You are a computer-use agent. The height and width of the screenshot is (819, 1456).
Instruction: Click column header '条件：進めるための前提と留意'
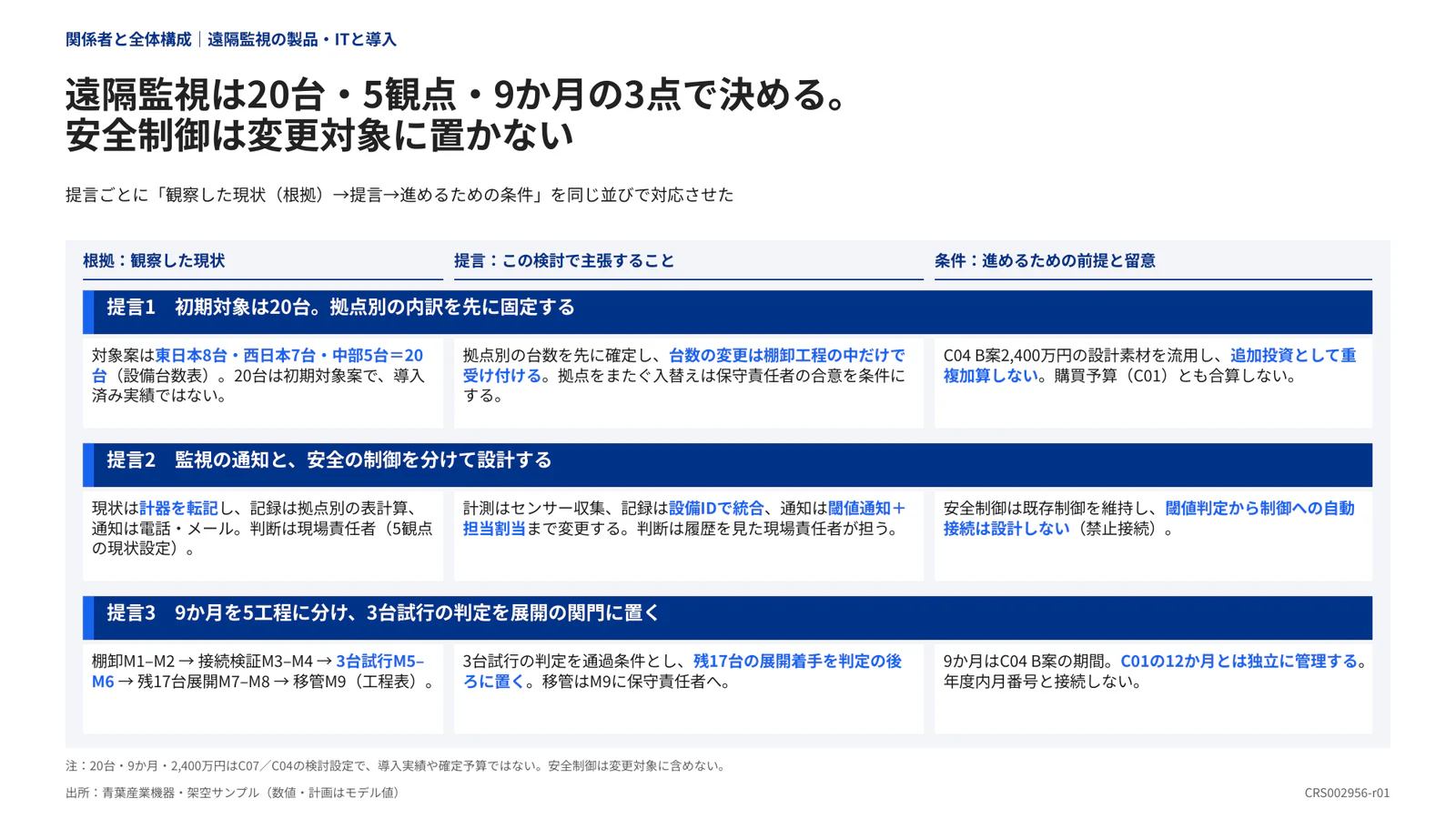click(1045, 260)
